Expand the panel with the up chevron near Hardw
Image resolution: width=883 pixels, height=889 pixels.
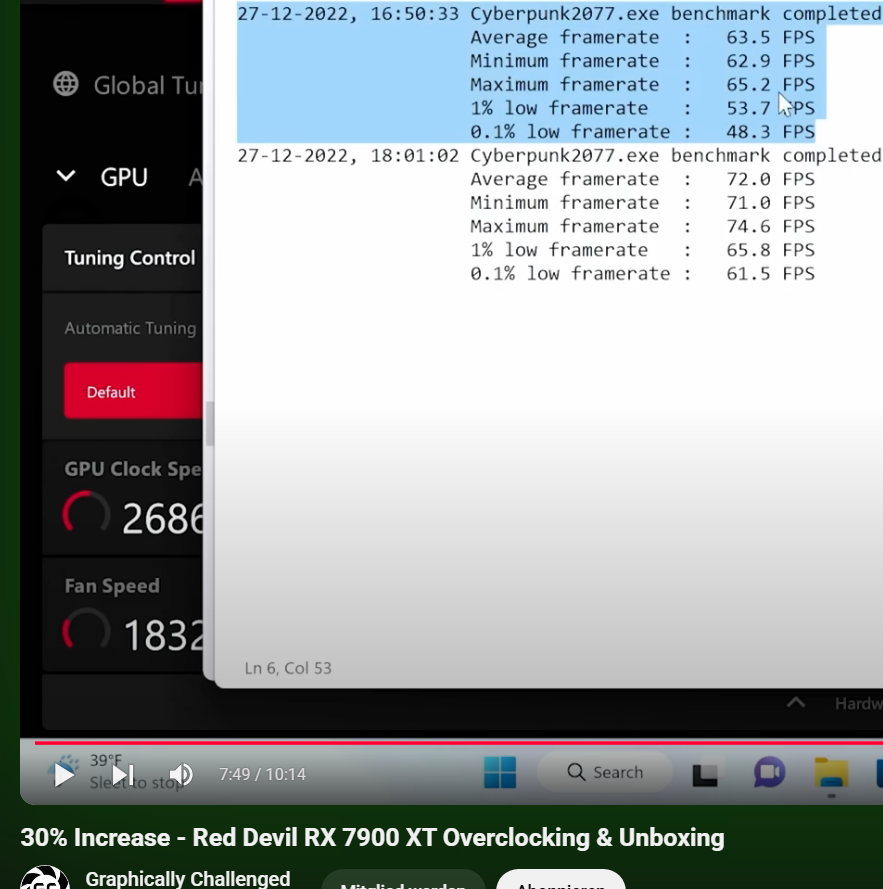[796, 703]
